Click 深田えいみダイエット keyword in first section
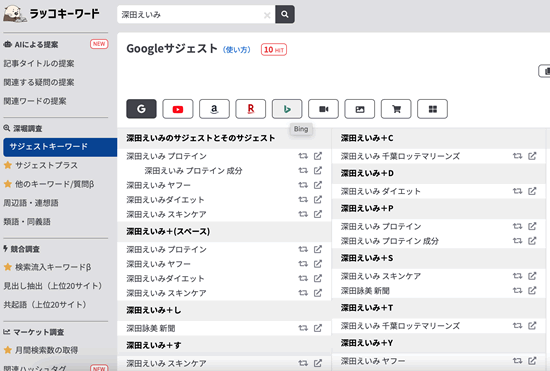 165,200
